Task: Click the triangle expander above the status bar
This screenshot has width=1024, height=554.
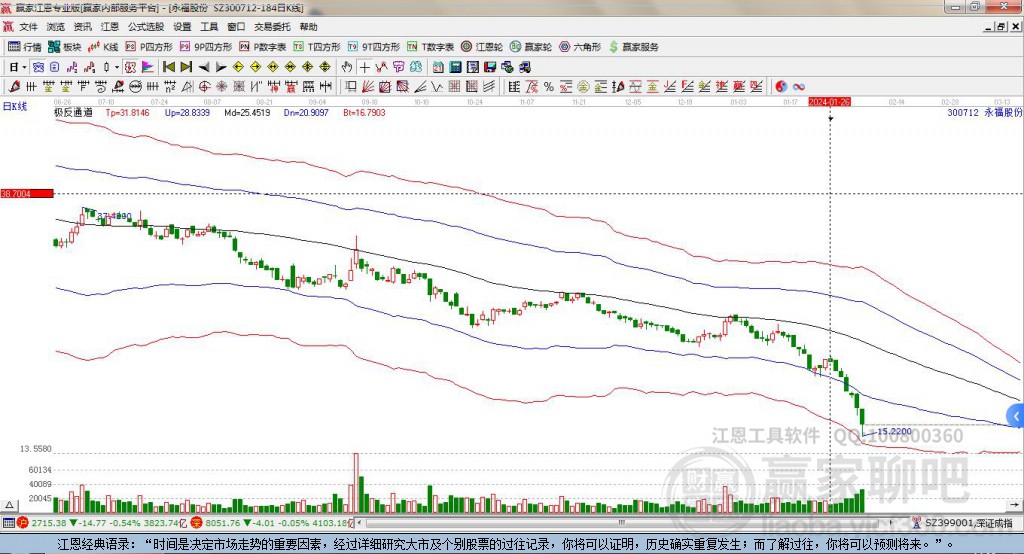Action: click(x=9, y=505)
